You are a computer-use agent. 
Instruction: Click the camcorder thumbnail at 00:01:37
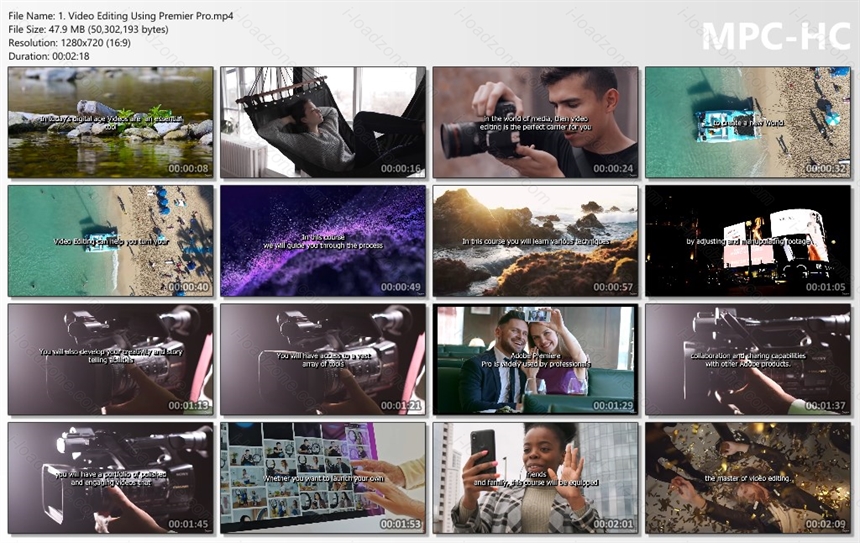[x=748, y=359]
